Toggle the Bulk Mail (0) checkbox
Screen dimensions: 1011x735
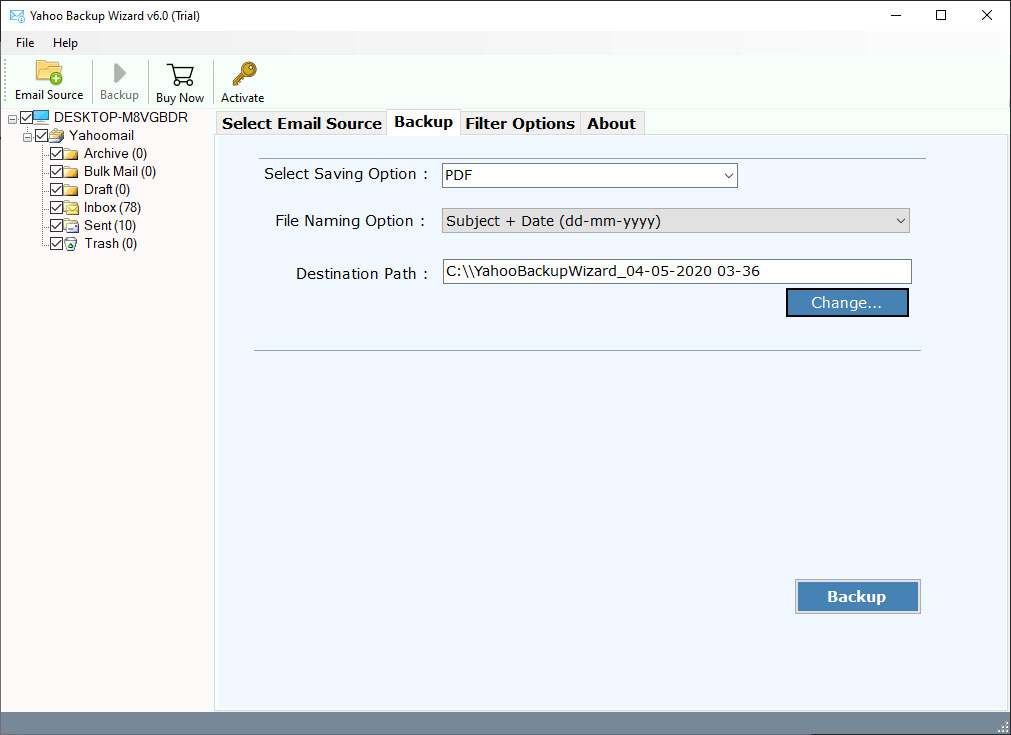click(57, 172)
